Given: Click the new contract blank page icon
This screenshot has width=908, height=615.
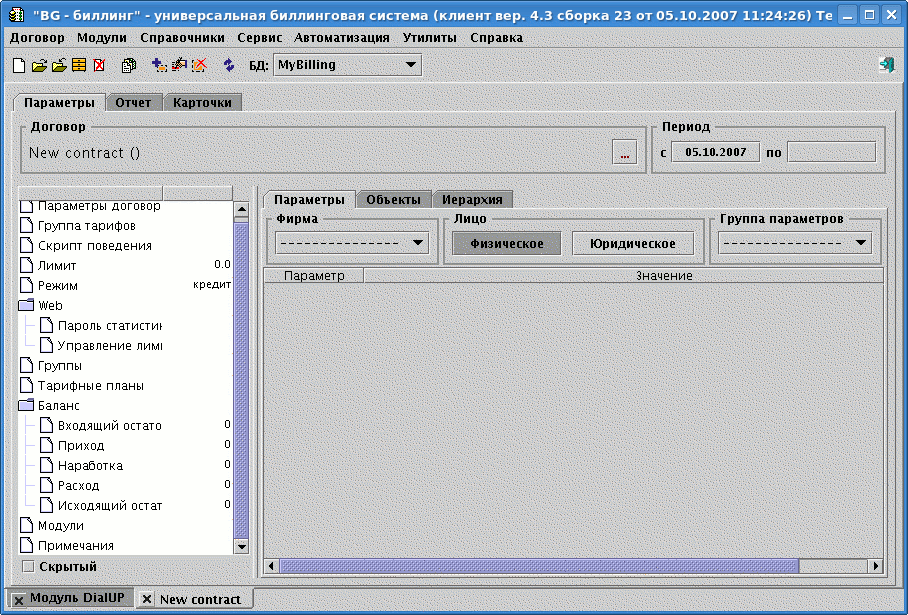Looking at the screenshot, I should point(19,65).
